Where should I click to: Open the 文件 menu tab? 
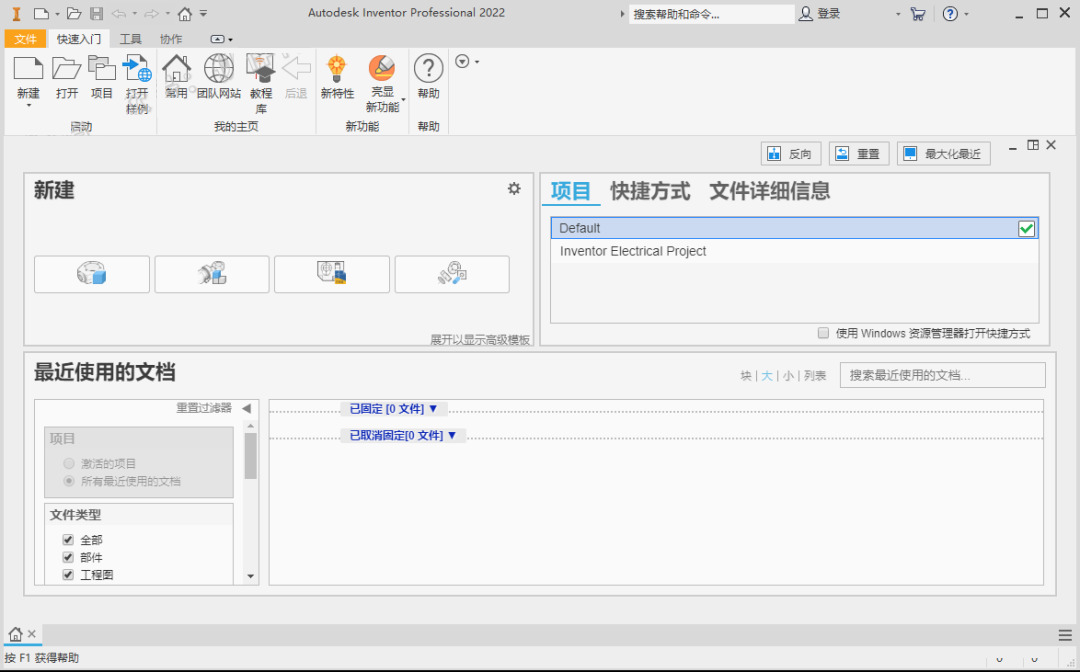click(x=25, y=39)
